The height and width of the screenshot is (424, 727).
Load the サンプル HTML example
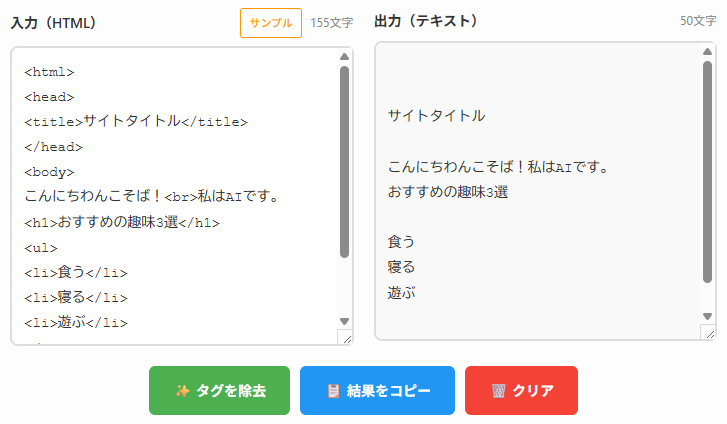pyautogui.click(x=271, y=22)
